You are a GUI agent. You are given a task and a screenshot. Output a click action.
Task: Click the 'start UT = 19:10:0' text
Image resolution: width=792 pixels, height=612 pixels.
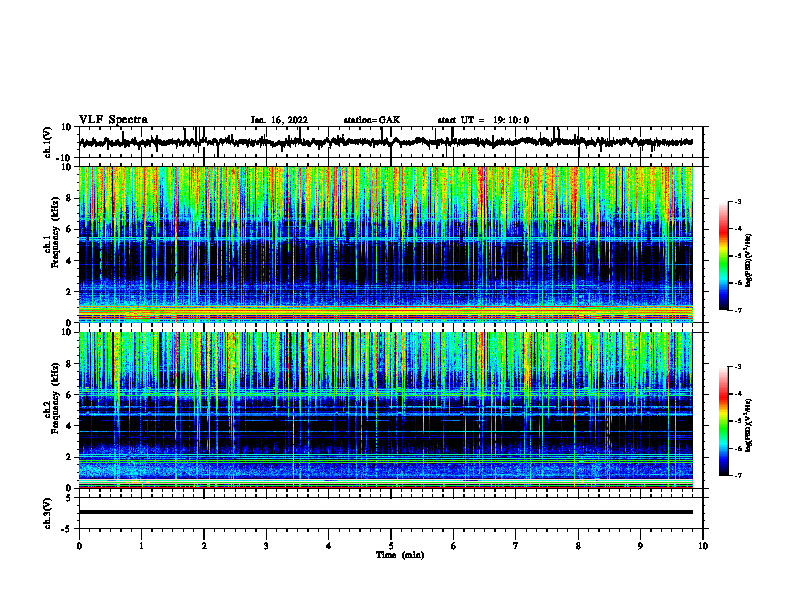click(x=483, y=120)
